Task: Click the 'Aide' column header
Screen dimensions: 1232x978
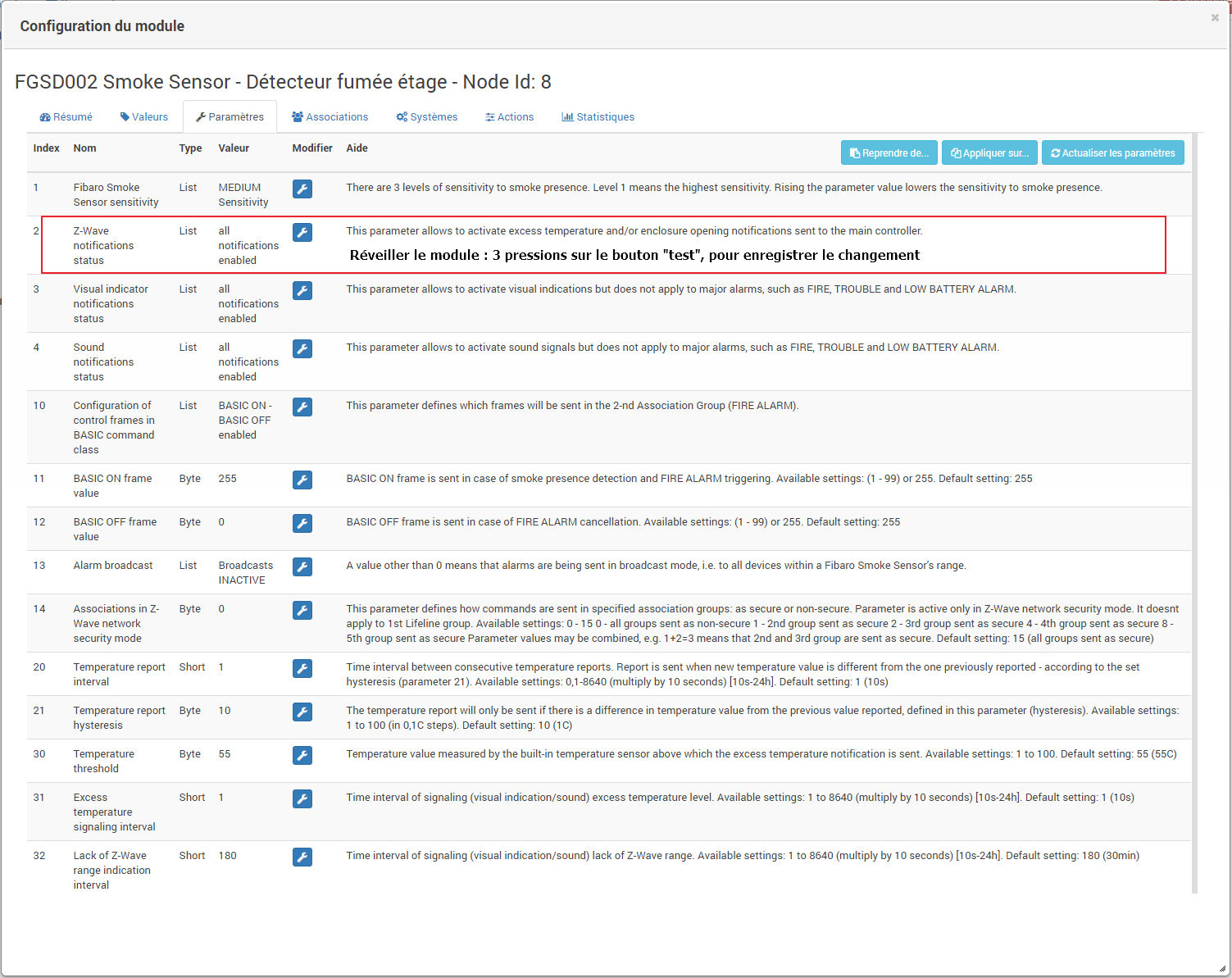Action: coord(357,148)
